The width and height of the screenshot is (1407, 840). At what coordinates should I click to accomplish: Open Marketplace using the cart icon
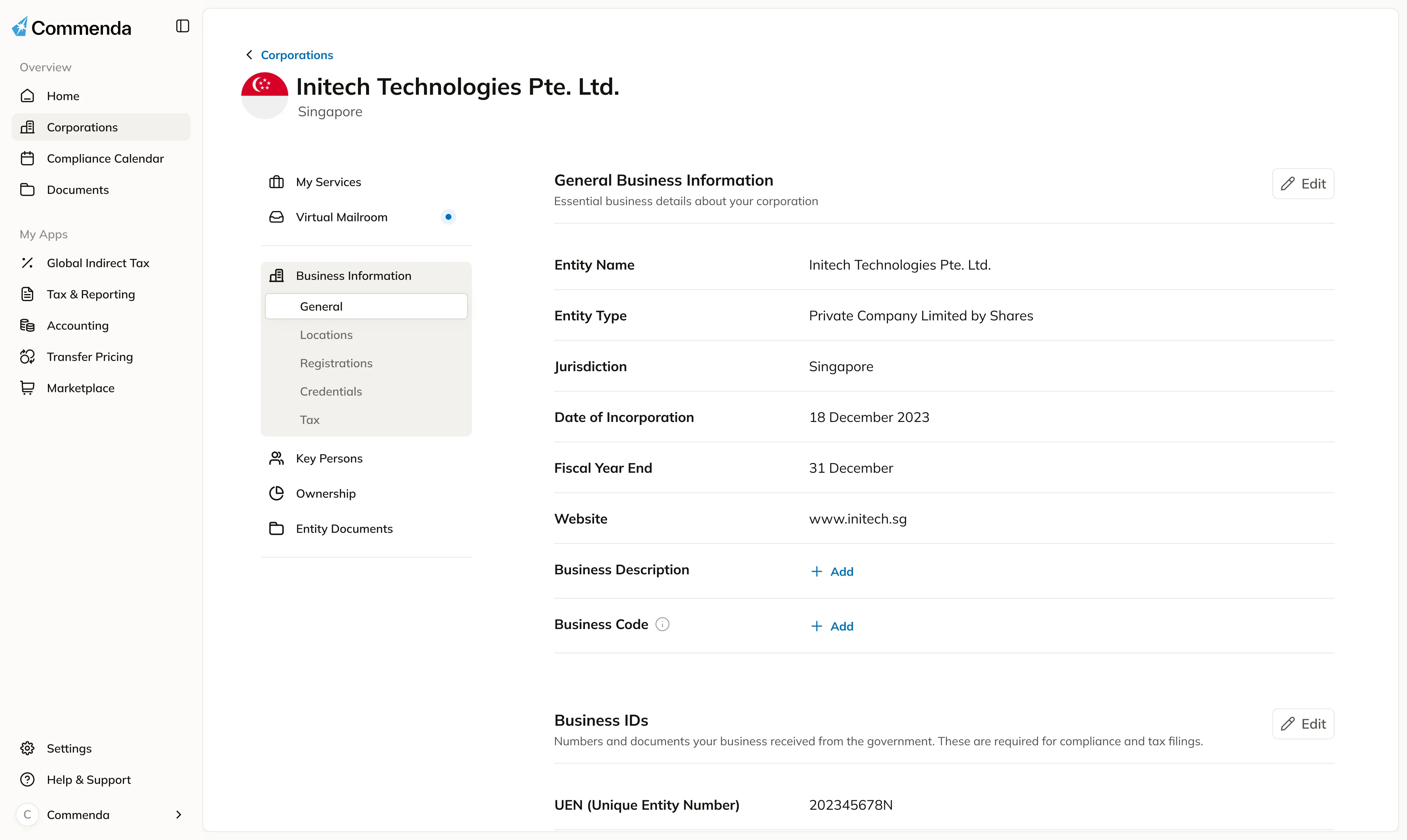[27, 388]
